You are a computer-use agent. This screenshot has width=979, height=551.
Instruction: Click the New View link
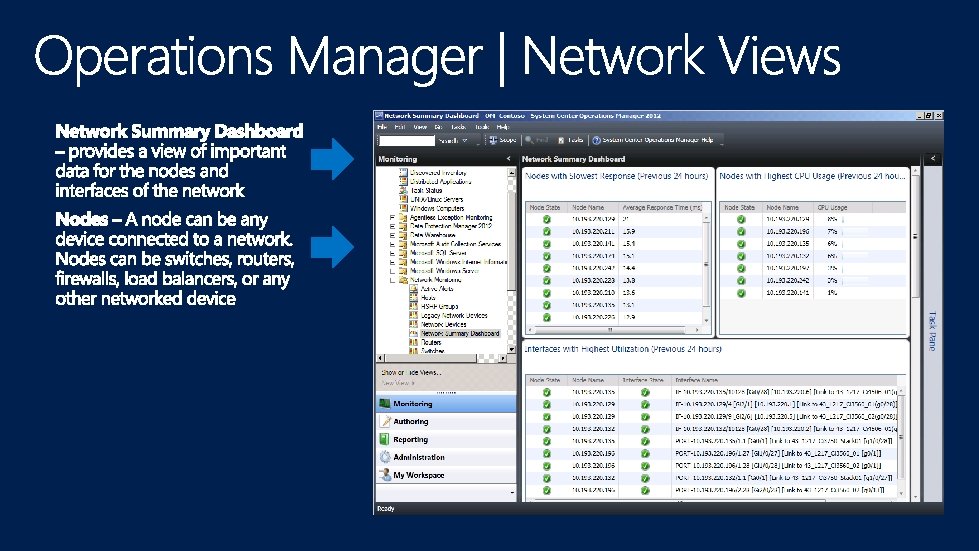click(397, 383)
